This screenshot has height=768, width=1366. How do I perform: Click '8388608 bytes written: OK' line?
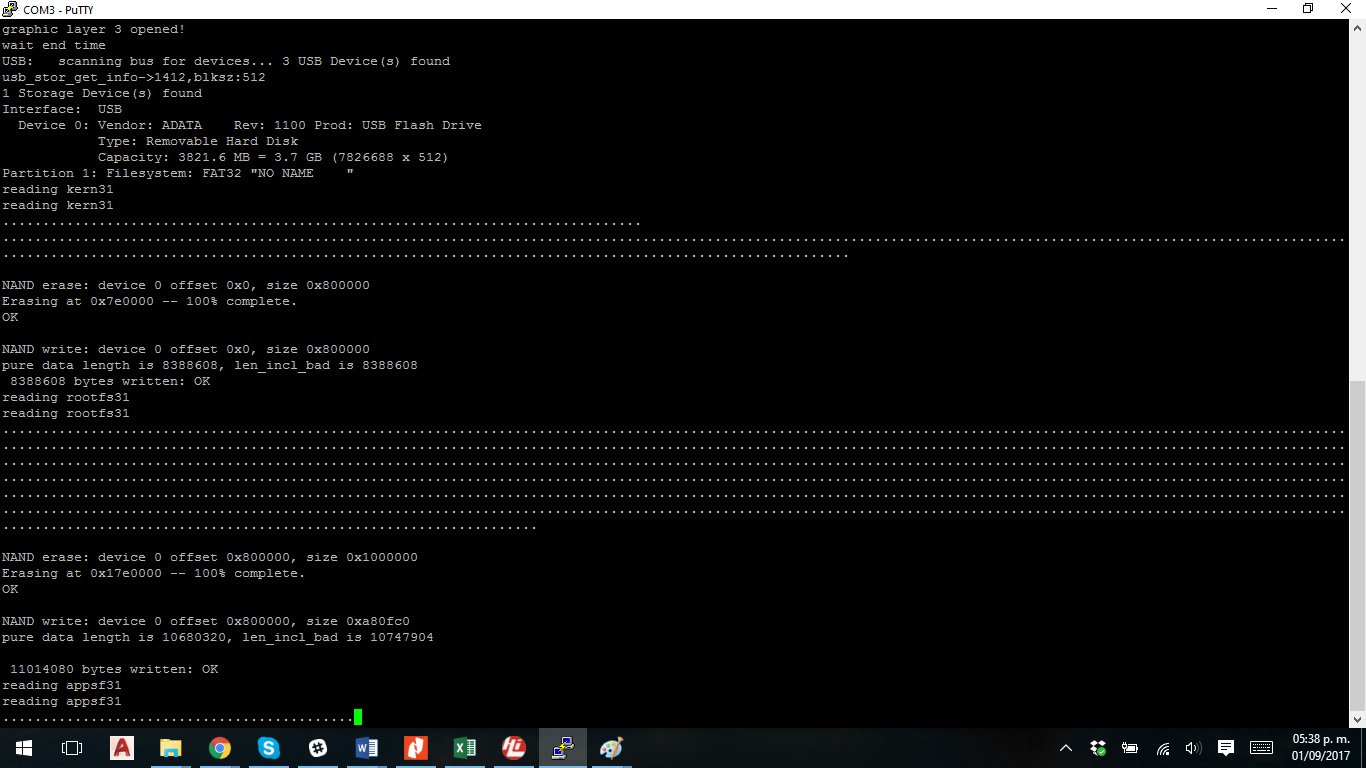[x=110, y=381]
